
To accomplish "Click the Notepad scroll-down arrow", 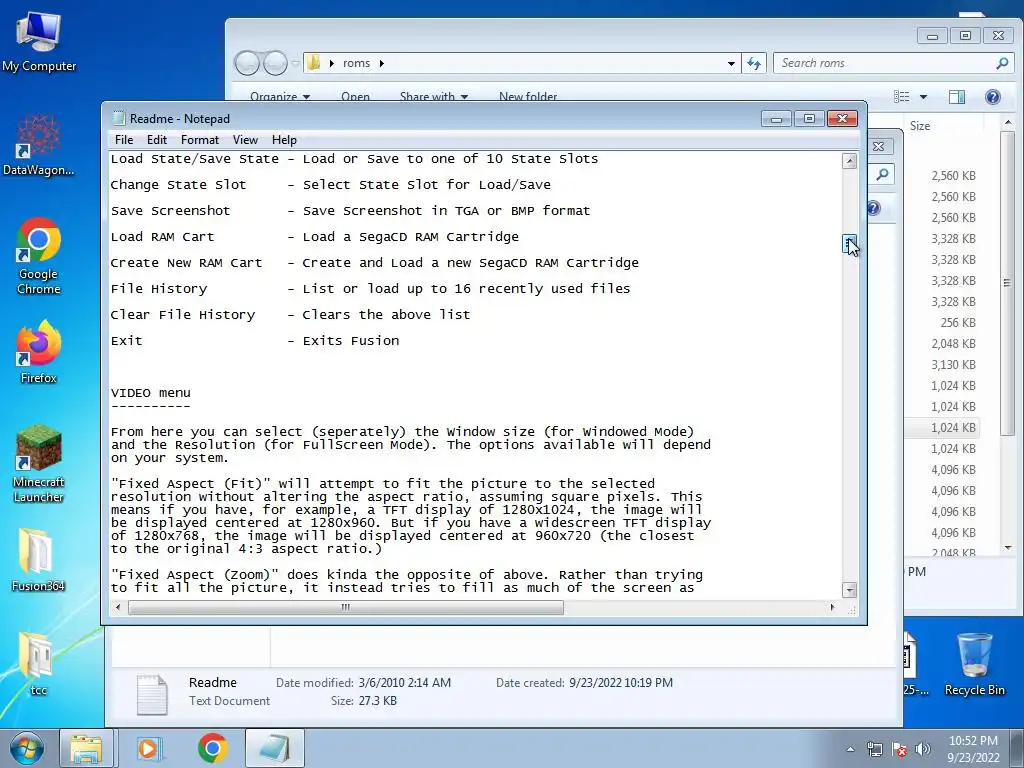I will [850, 590].
